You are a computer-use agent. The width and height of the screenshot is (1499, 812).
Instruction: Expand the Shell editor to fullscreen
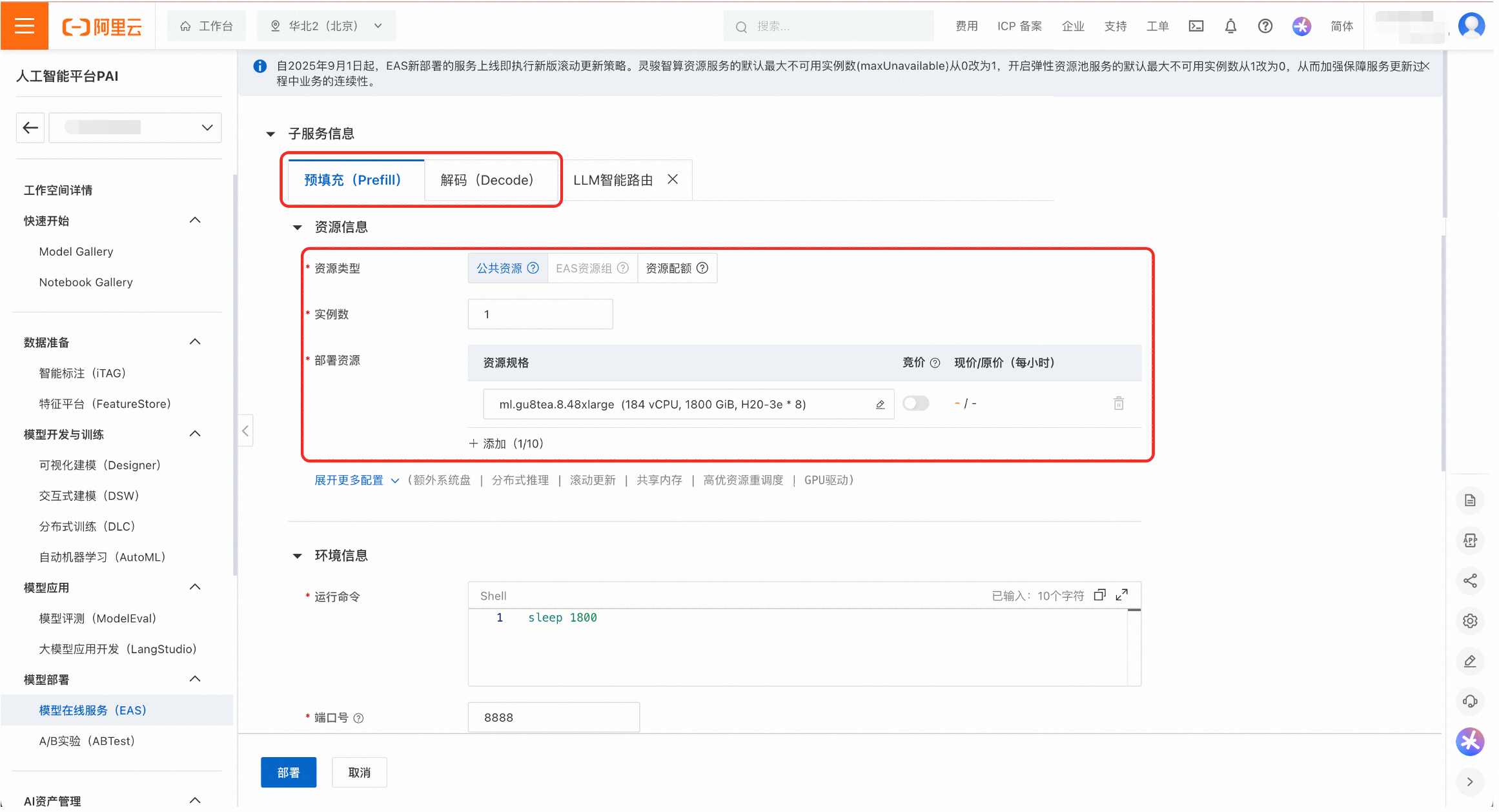click(x=1122, y=595)
